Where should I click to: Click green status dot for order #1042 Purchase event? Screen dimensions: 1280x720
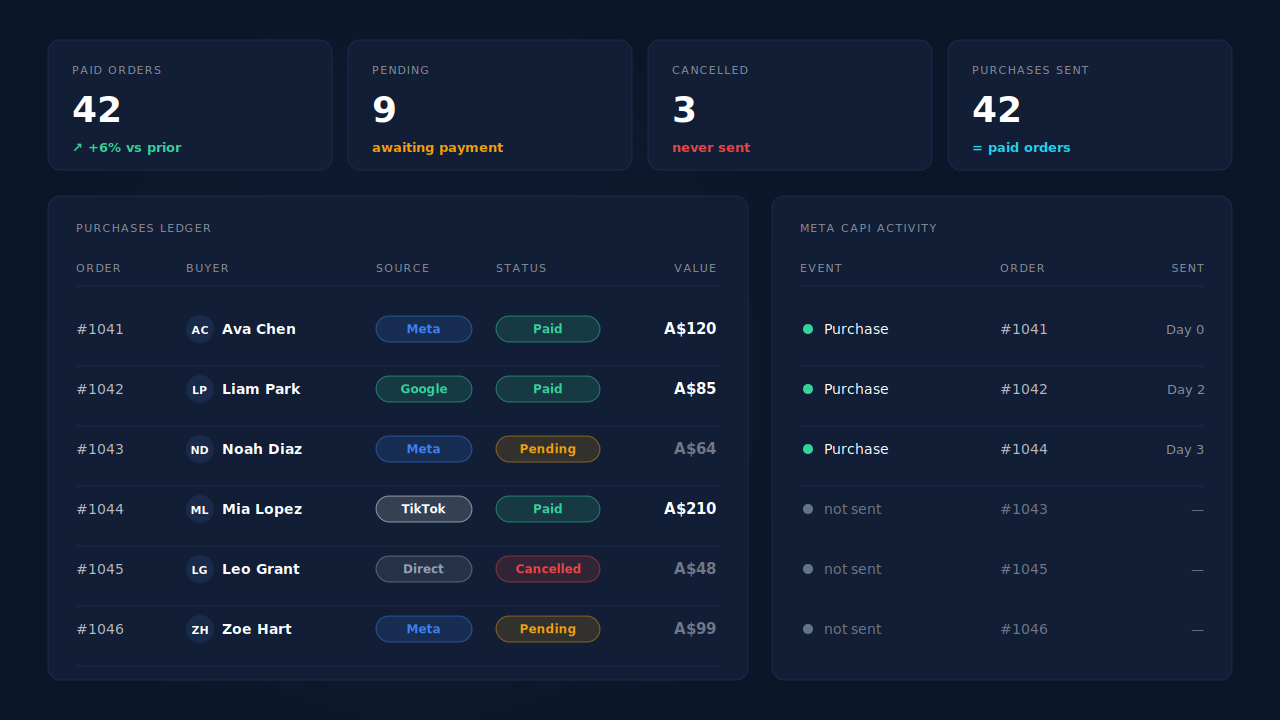(808, 389)
